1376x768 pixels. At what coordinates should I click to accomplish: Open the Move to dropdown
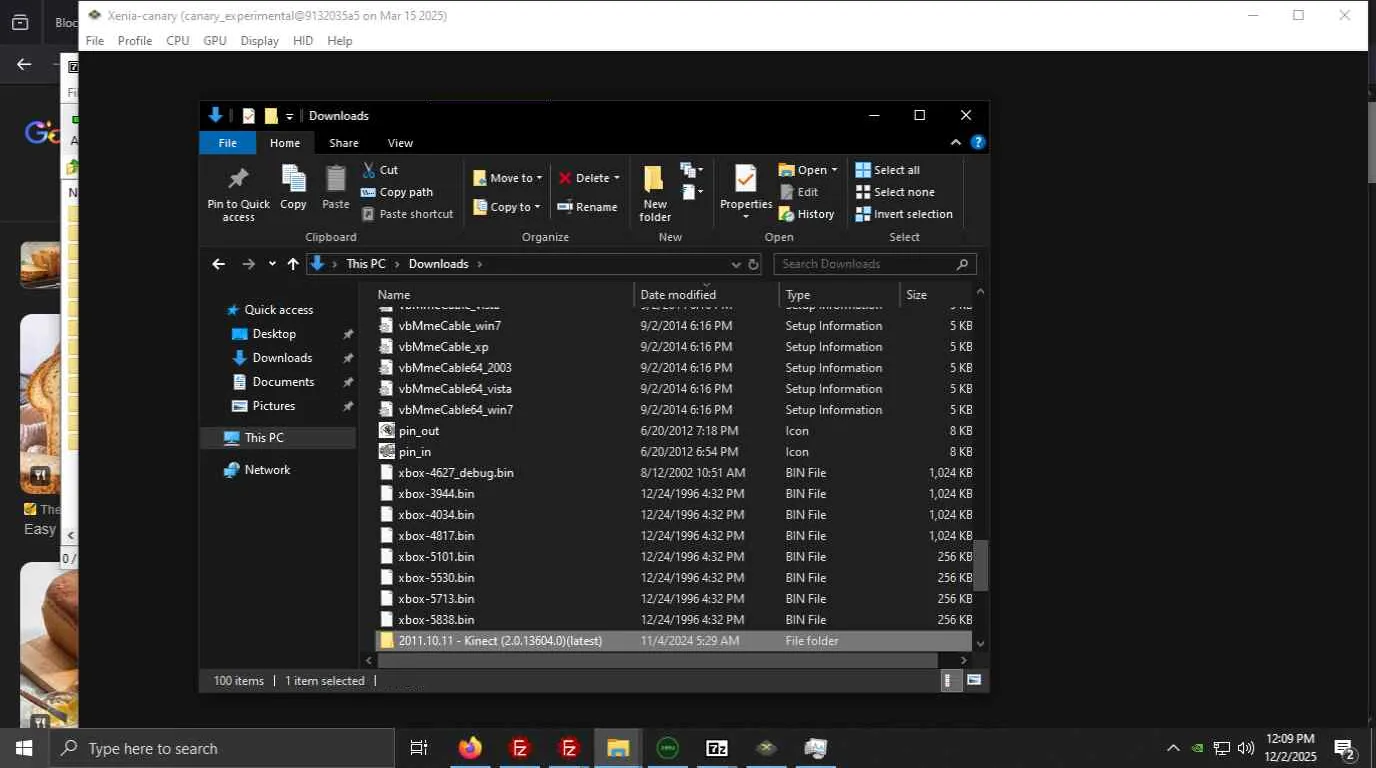pos(507,178)
